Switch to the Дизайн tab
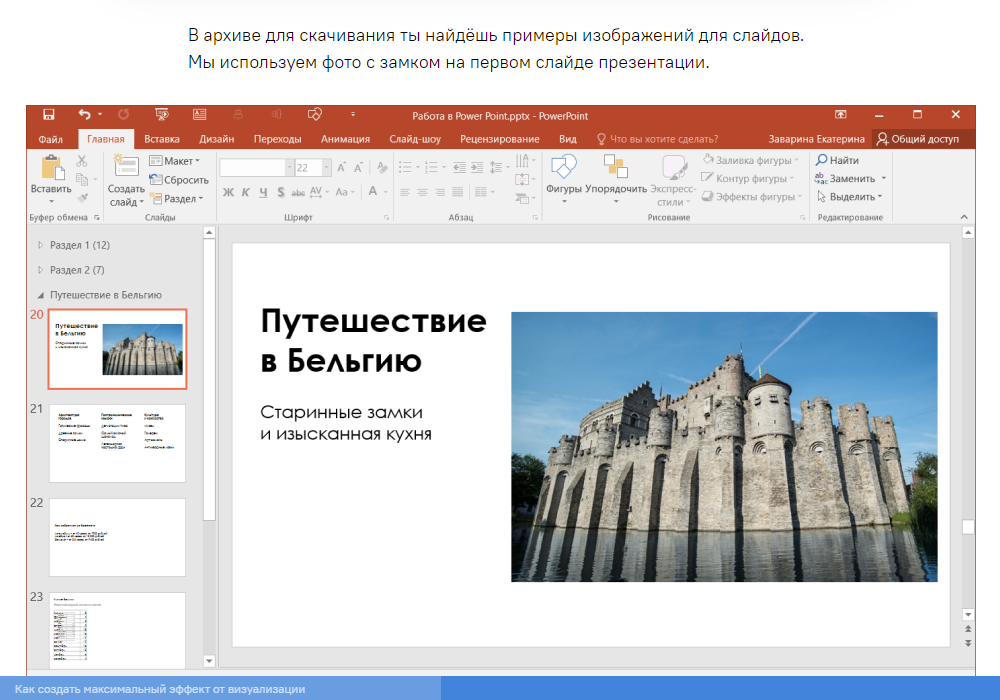Screen dimensions: 1000x700 coord(217,139)
